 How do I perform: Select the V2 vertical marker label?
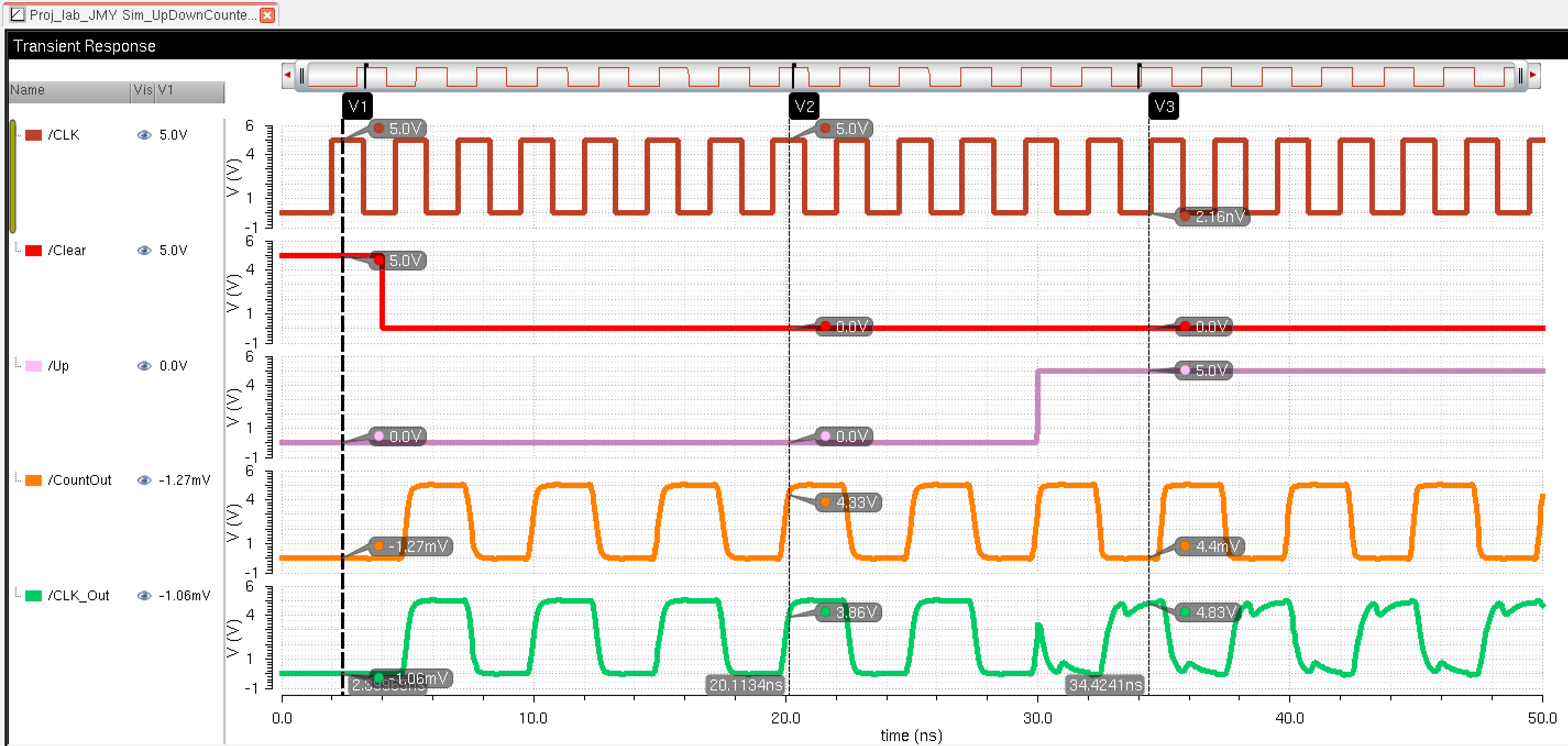(804, 107)
